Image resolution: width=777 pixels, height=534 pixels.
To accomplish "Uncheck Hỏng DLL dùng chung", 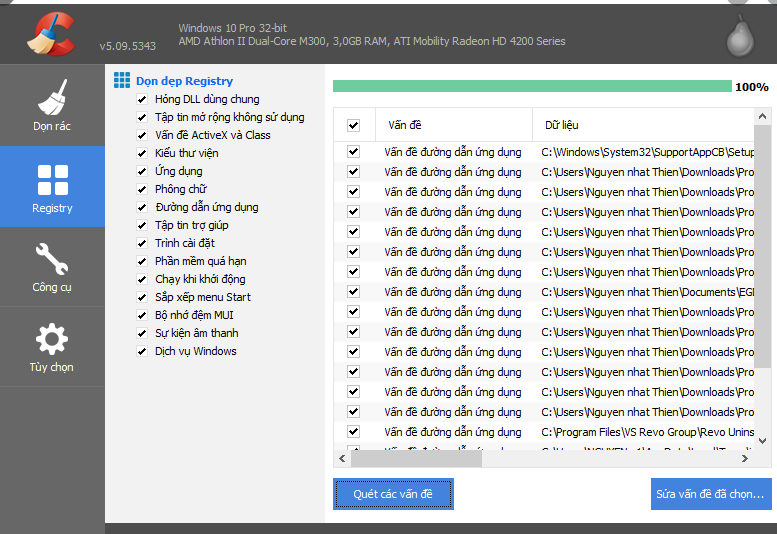I will click(142, 99).
